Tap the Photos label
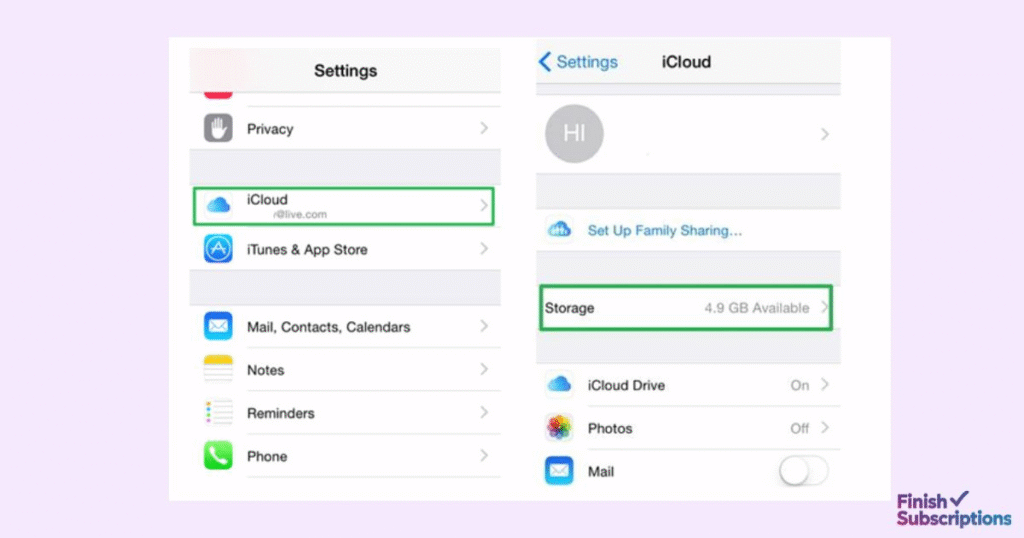The image size is (1024, 538). pyautogui.click(x=610, y=428)
